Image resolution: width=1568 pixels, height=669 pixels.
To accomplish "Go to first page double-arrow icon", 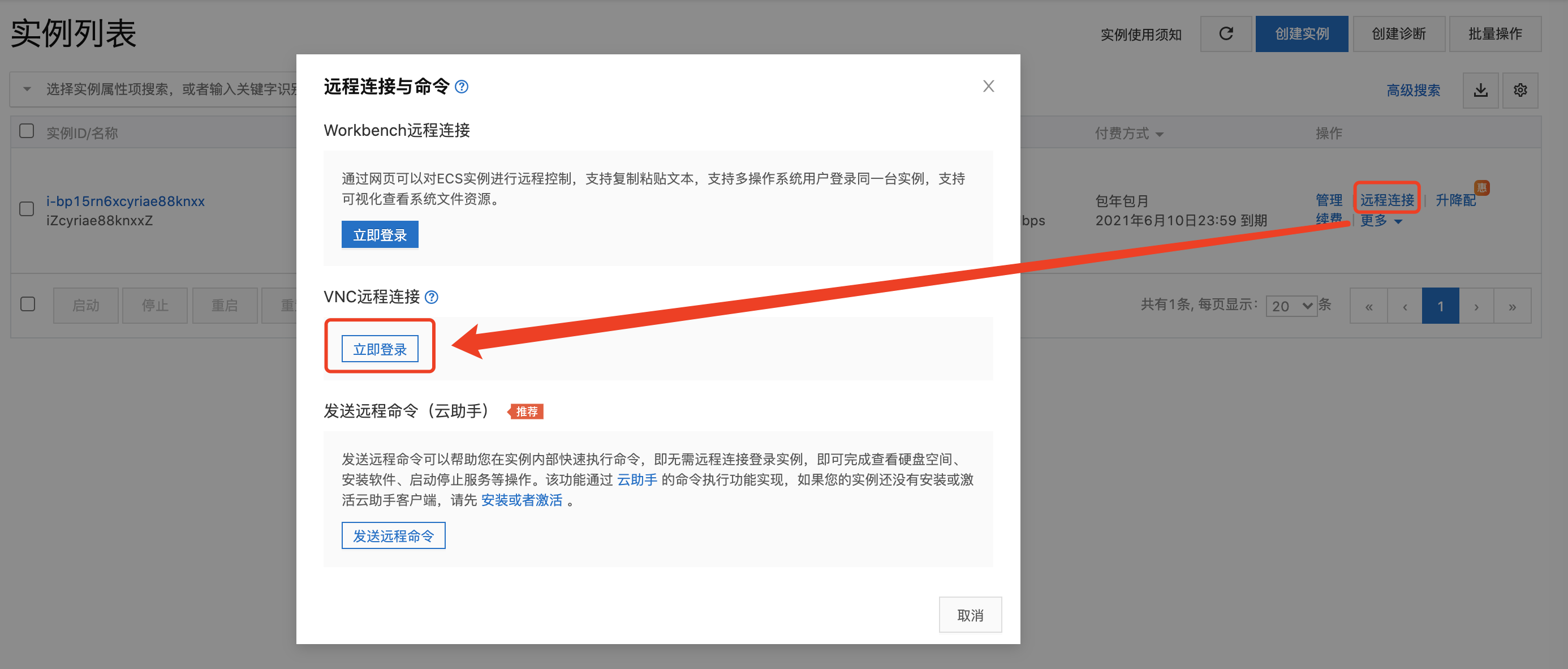I will pyautogui.click(x=1368, y=306).
